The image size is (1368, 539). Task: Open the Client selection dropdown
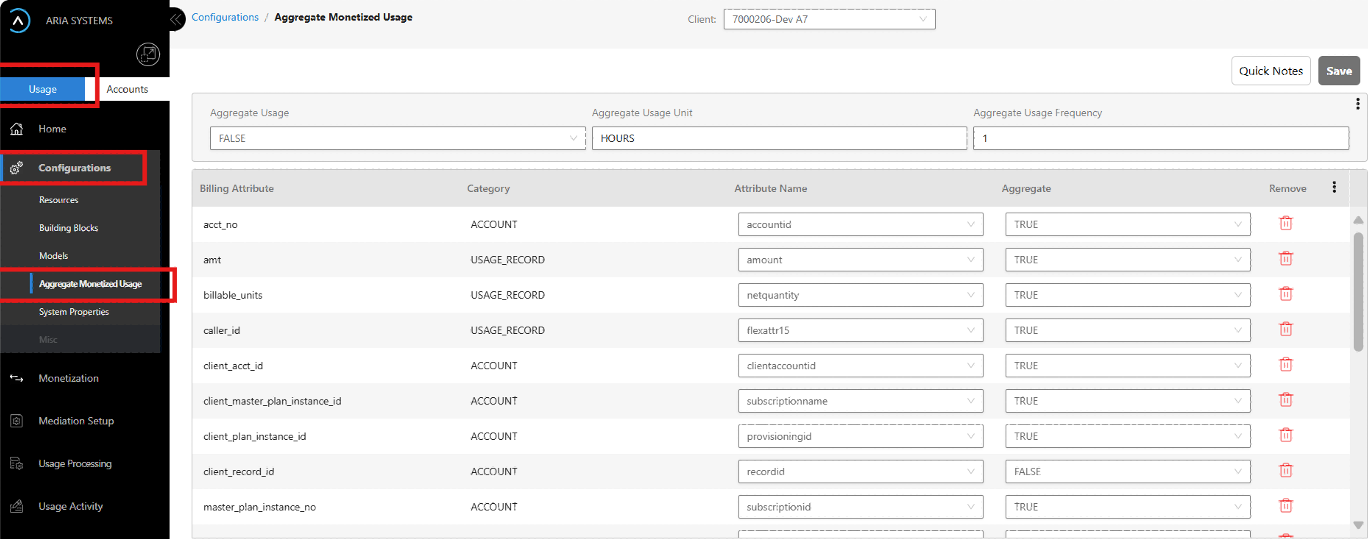829,19
